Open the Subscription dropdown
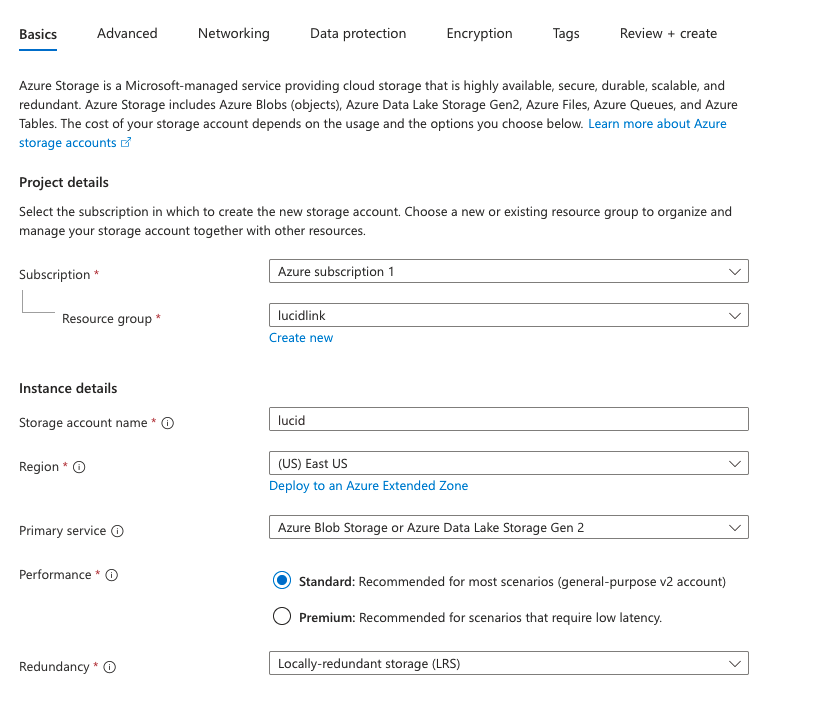Screen dimensions: 830x717 [509, 271]
